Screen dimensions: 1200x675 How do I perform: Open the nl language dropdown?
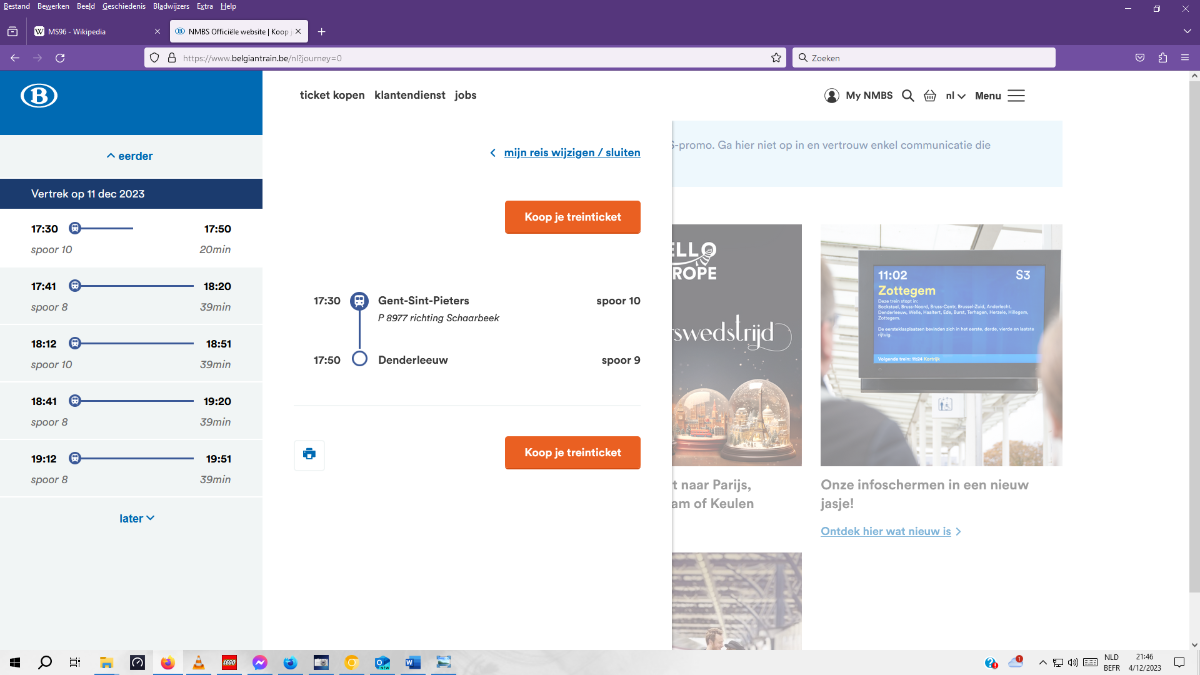(955, 96)
